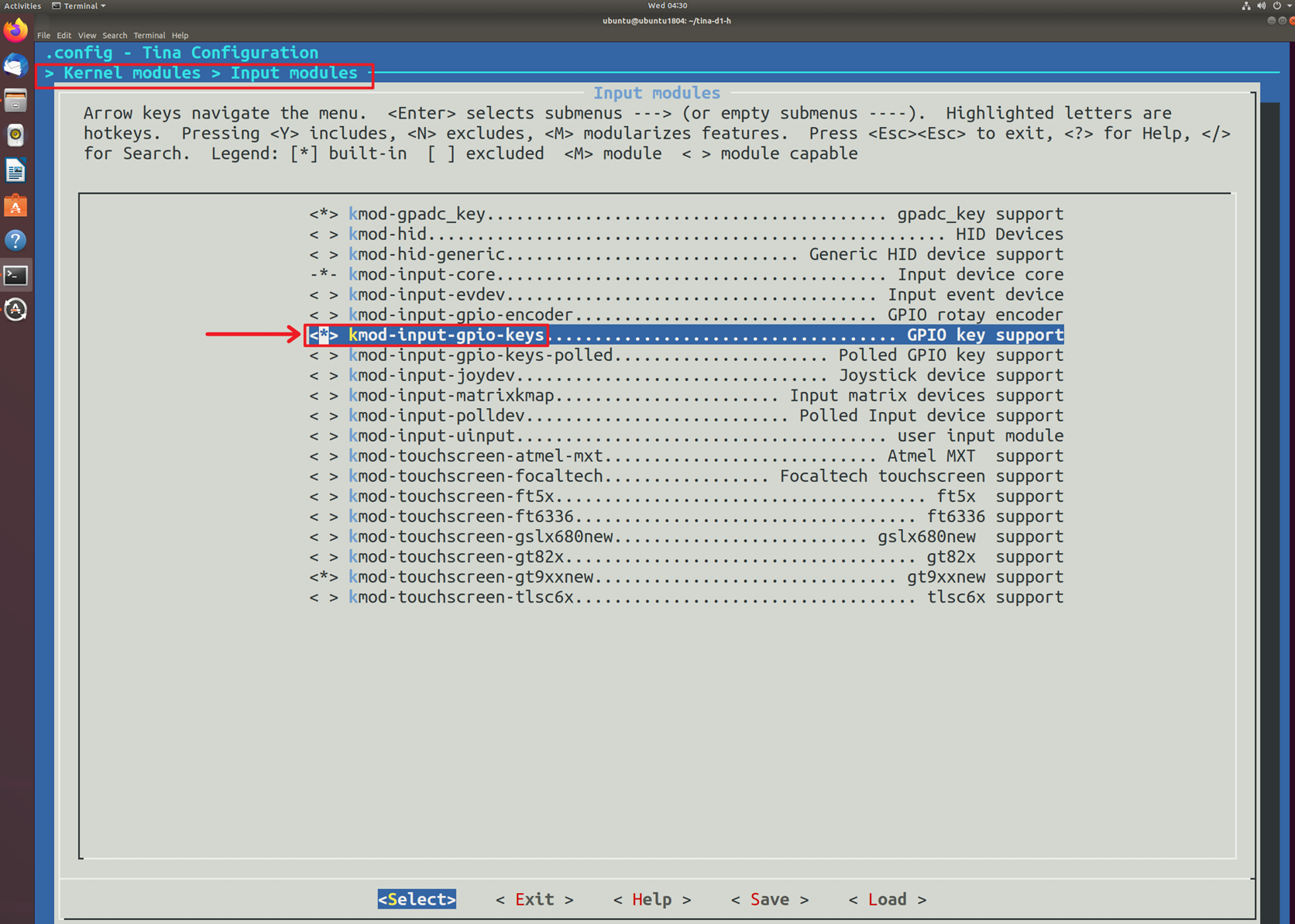Toggle kmod-hid option
This screenshot has width=1295, height=924.
pyautogui.click(x=324, y=235)
